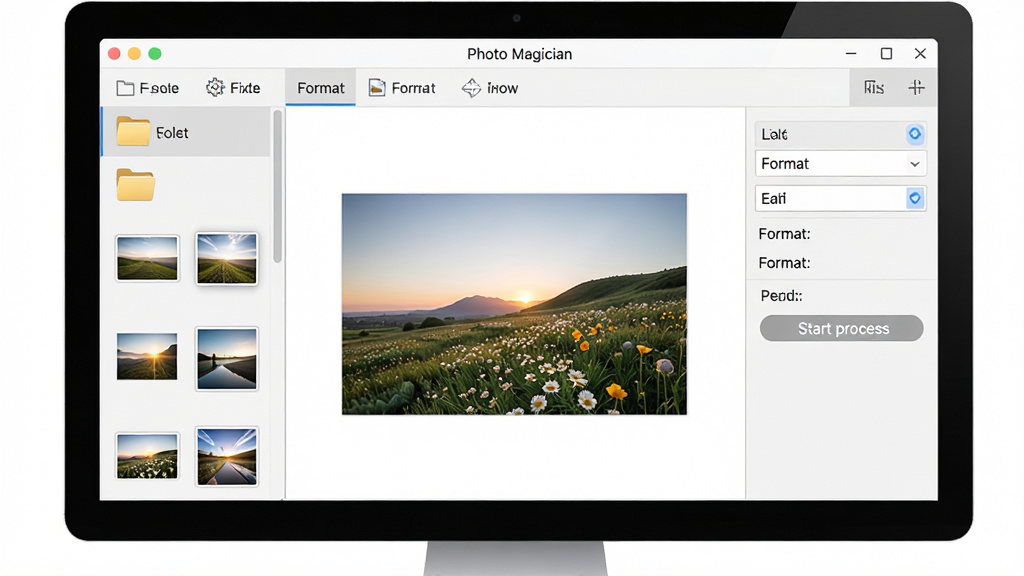Viewport: 1024px width, 576px height.
Task: Select the green hills sunrise thumbnail
Action: (x=147, y=259)
